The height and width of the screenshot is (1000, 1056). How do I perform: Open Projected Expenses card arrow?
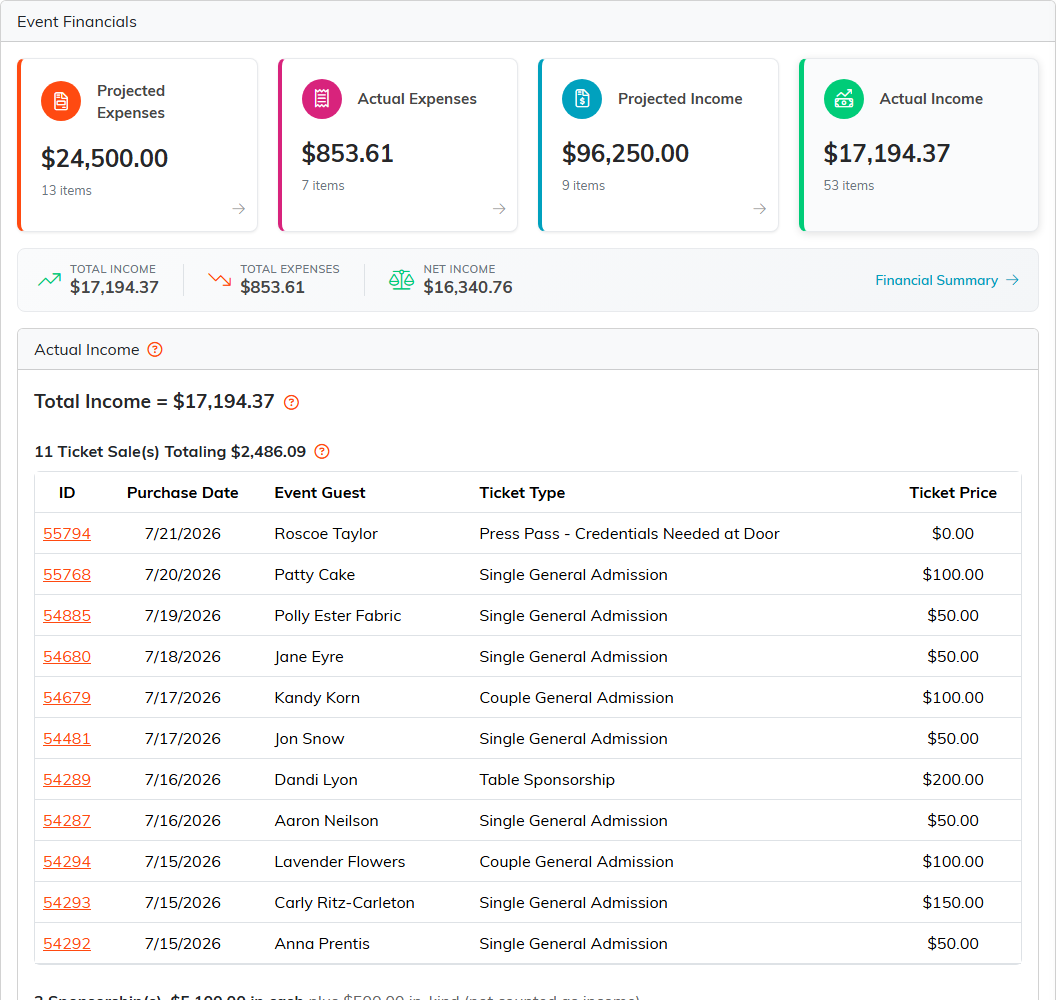(238, 209)
